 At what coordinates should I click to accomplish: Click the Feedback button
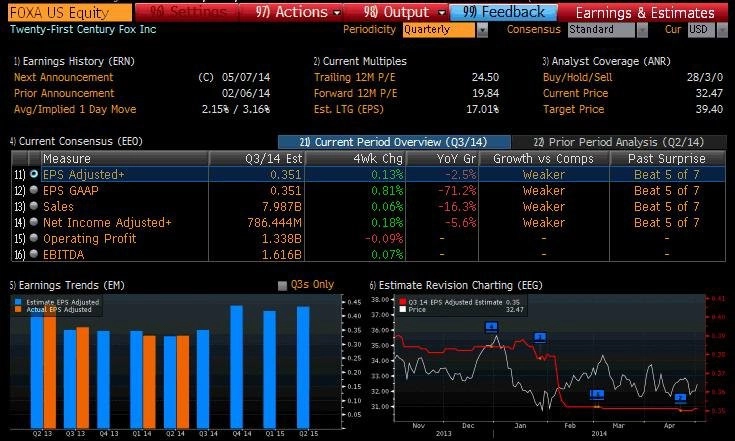(504, 12)
